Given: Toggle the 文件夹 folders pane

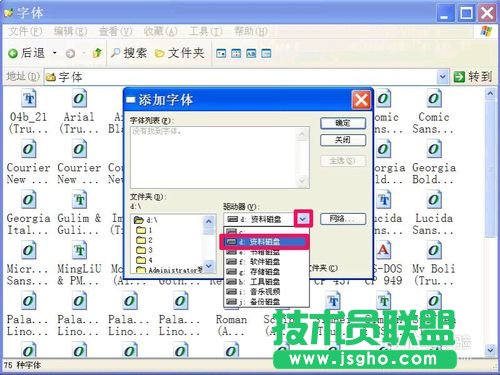Looking at the screenshot, I should point(180,53).
